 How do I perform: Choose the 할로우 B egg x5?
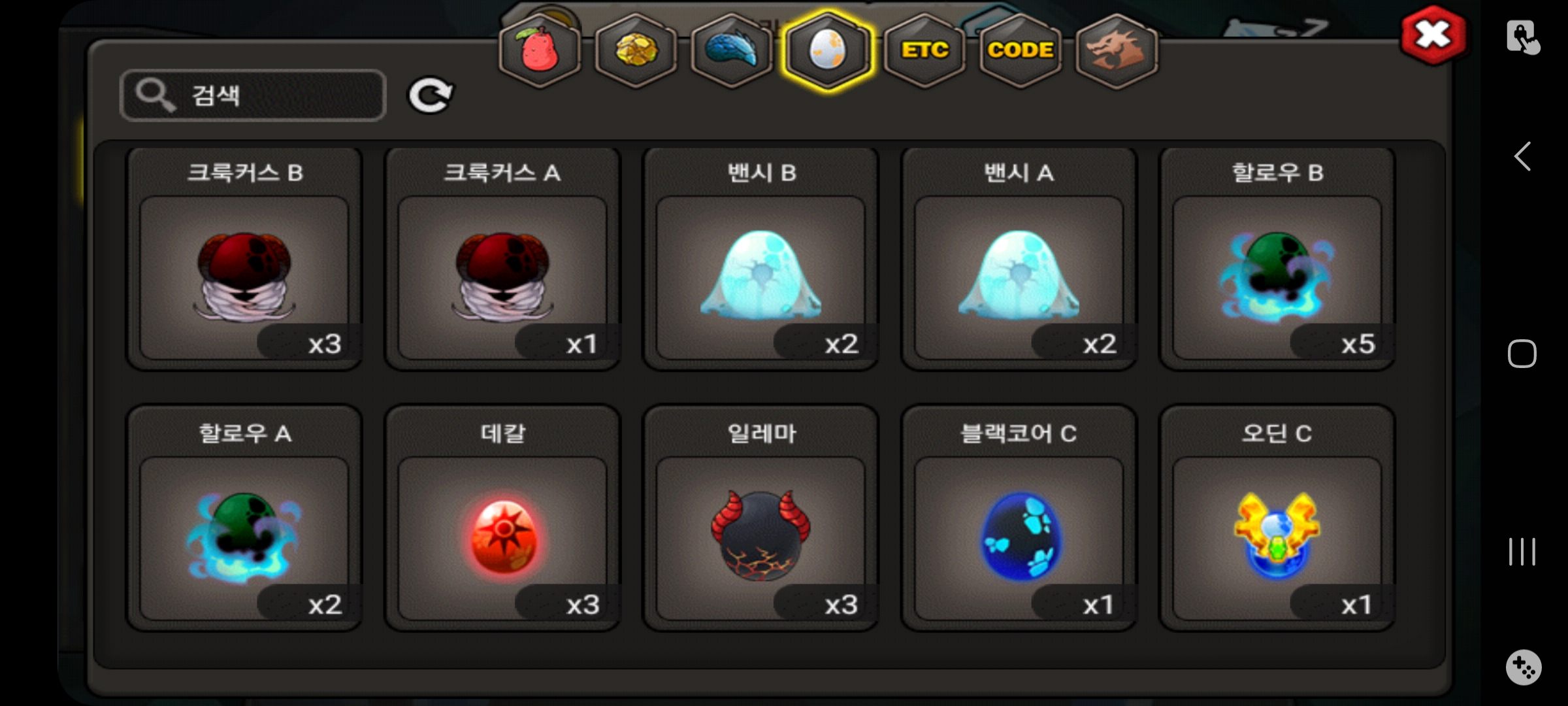pos(1277,259)
